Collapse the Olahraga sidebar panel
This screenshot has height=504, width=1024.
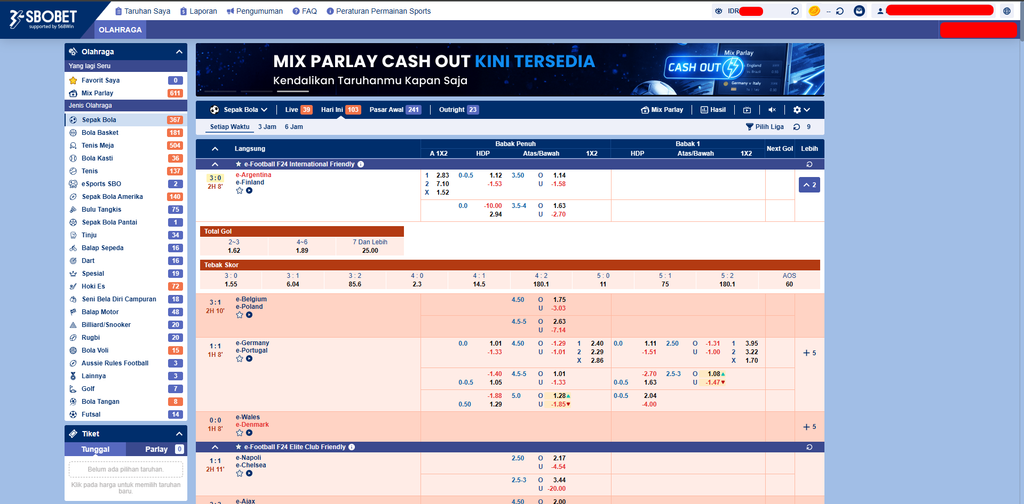tap(179, 52)
